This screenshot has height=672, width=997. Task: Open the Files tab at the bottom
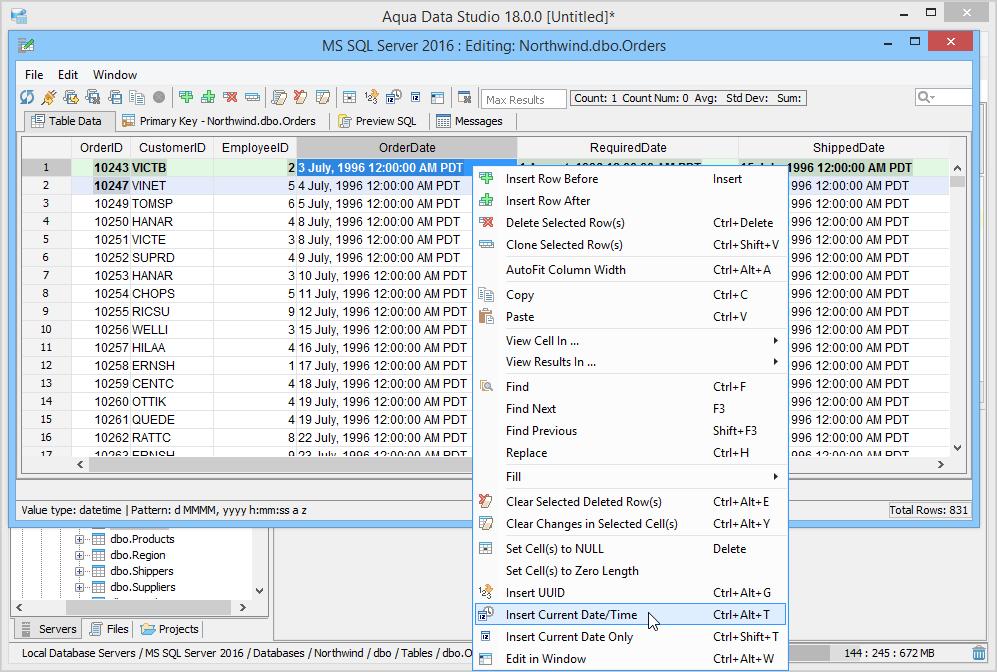click(109, 629)
